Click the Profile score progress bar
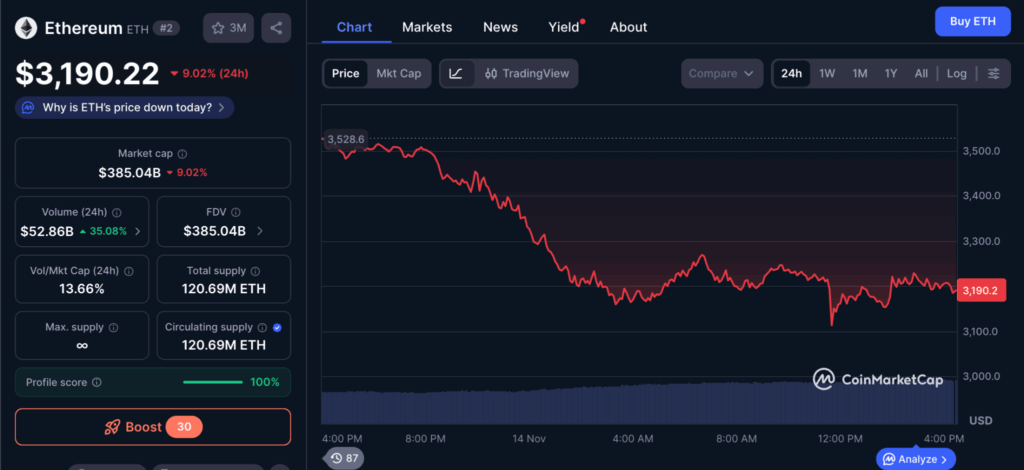The width and height of the screenshot is (1024, 470). [x=212, y=382]
